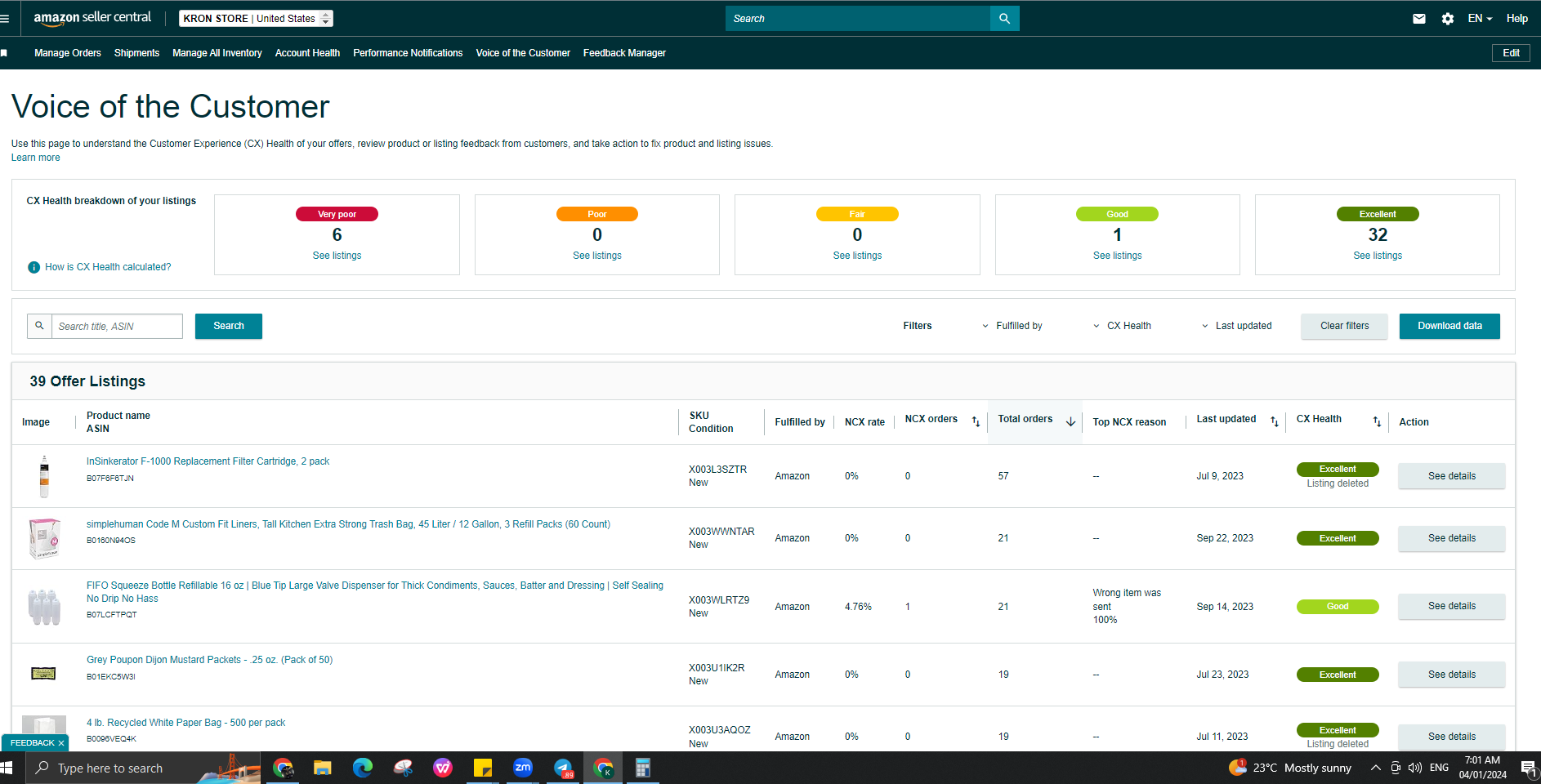The width and height of the screenshot is (1541, 784).
Task: Click the bookmark icon in the nav bar
Action: point(4,53)
